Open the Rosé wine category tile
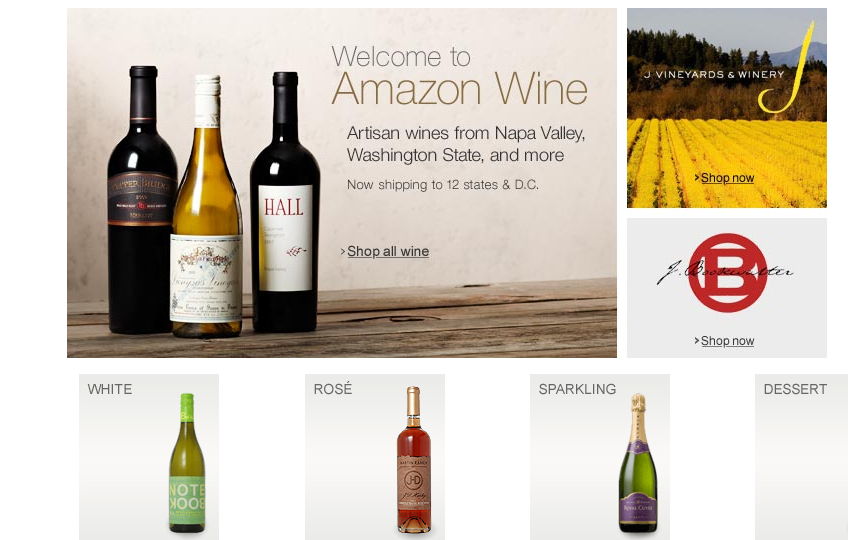 pyautogui.click(x=375, y=457)
